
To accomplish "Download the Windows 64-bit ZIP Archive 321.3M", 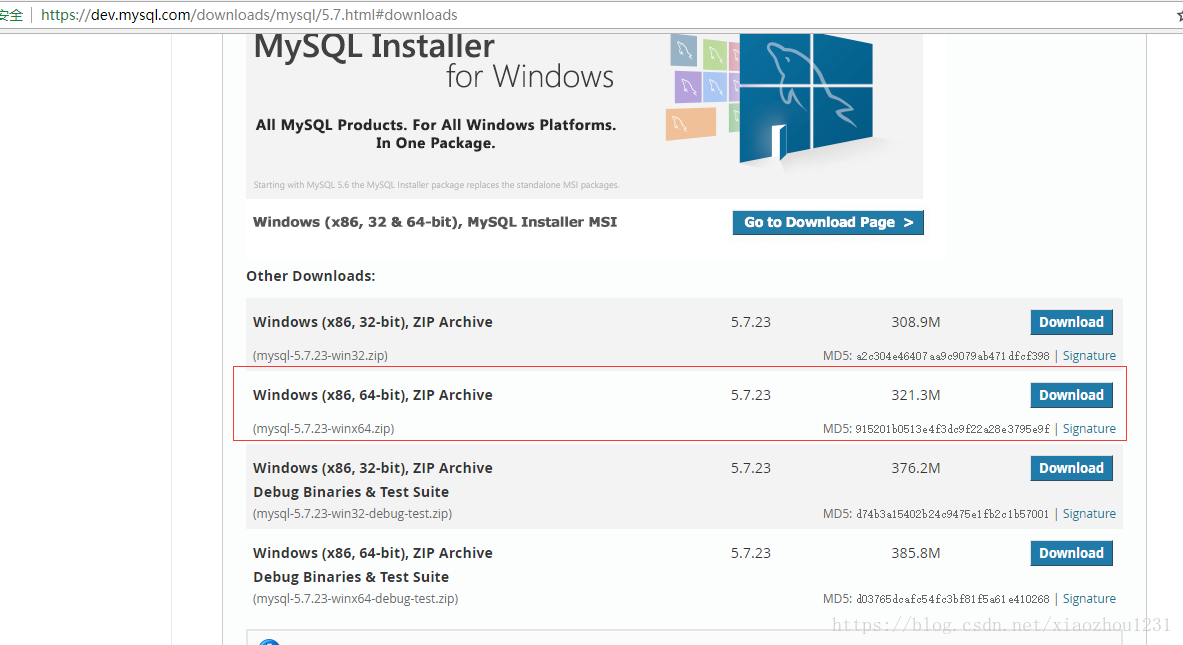I will click(1071, 395).
